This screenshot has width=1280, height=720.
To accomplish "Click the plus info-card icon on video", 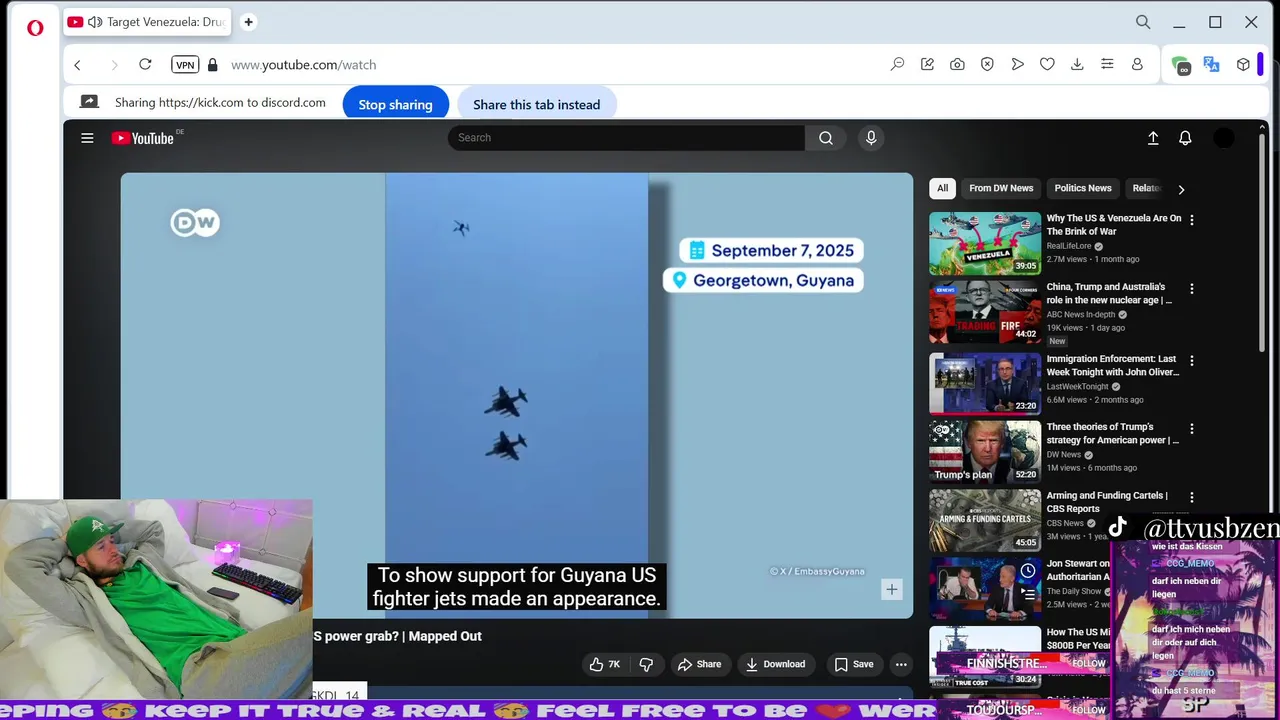I will (x=891, y=590).
